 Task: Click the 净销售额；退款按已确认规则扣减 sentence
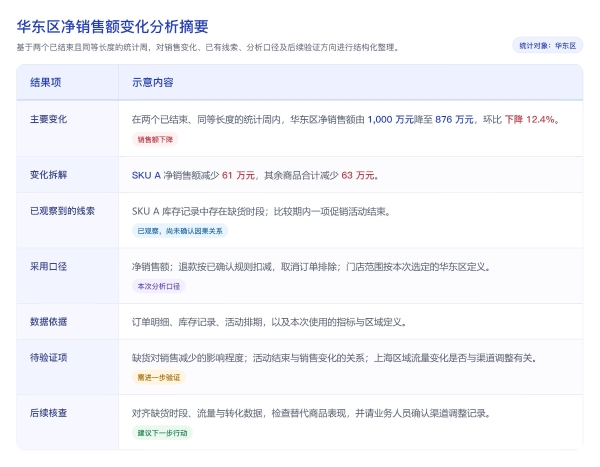coord(311,267)
